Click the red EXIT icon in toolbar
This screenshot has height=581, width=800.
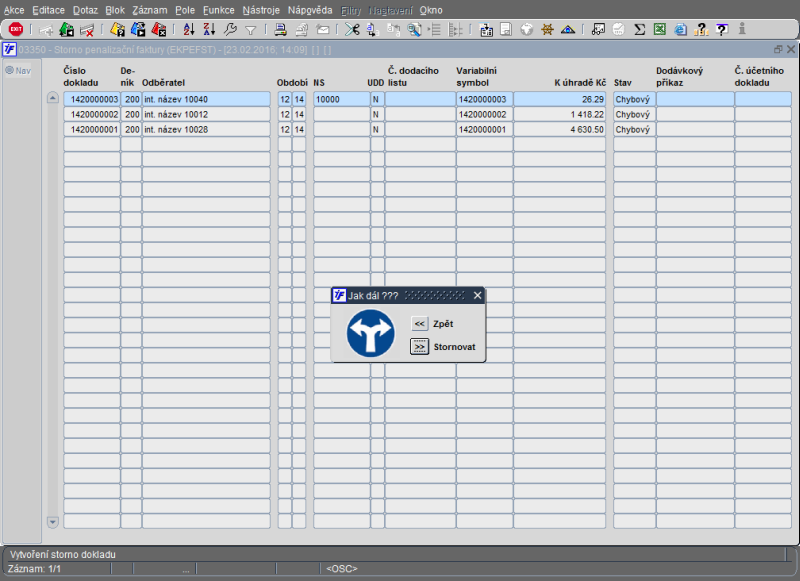tap(16, 29)
